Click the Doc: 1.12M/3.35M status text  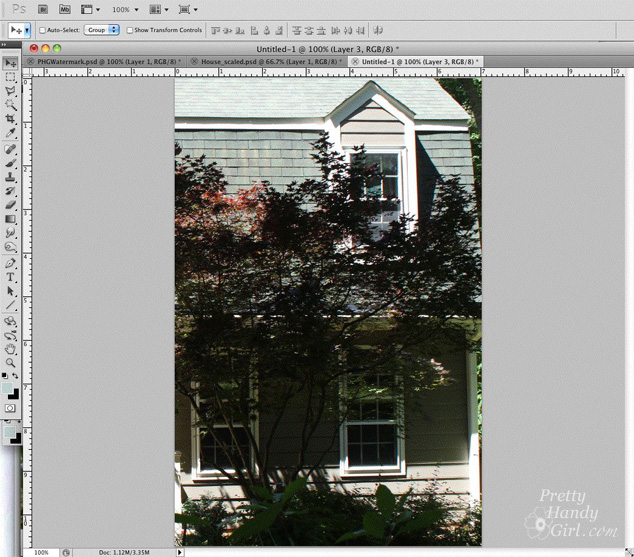point(124,553)
